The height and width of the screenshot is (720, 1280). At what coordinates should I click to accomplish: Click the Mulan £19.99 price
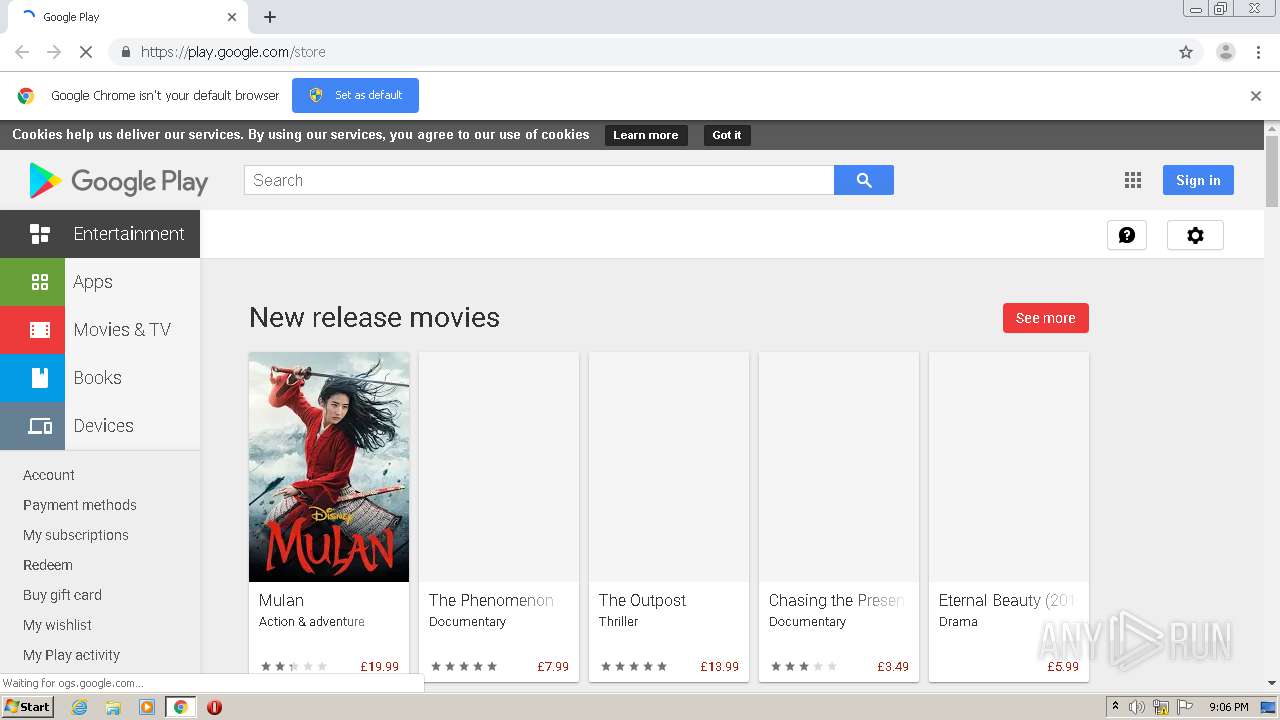pos(380,666)
